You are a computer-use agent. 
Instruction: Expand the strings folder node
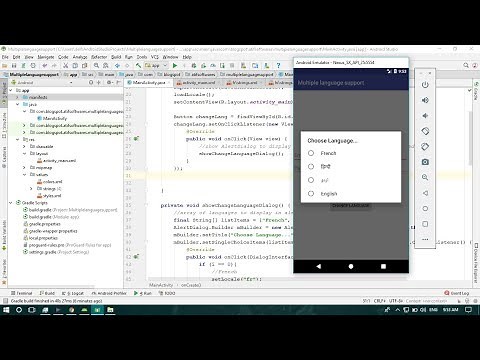pyautogui.click(x=31, y=189)
